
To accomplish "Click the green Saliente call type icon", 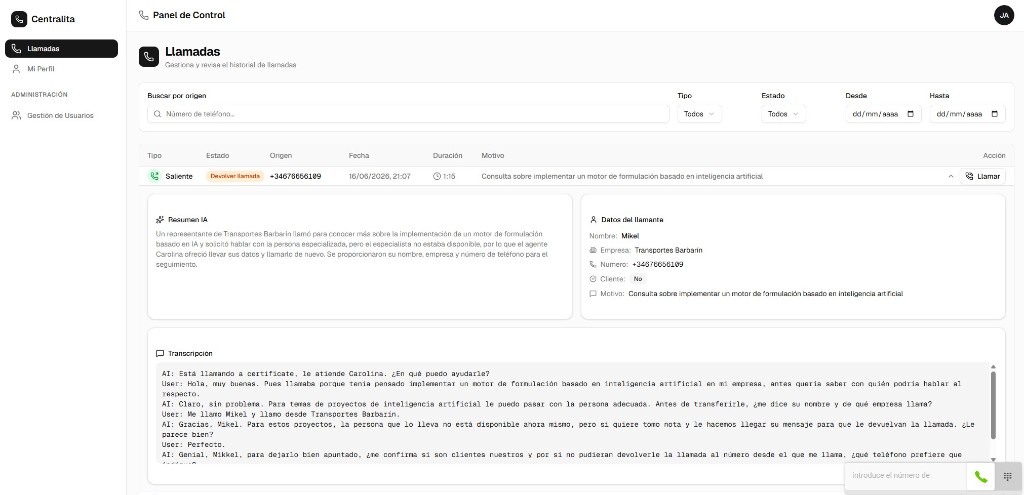I will coord(154,176).
